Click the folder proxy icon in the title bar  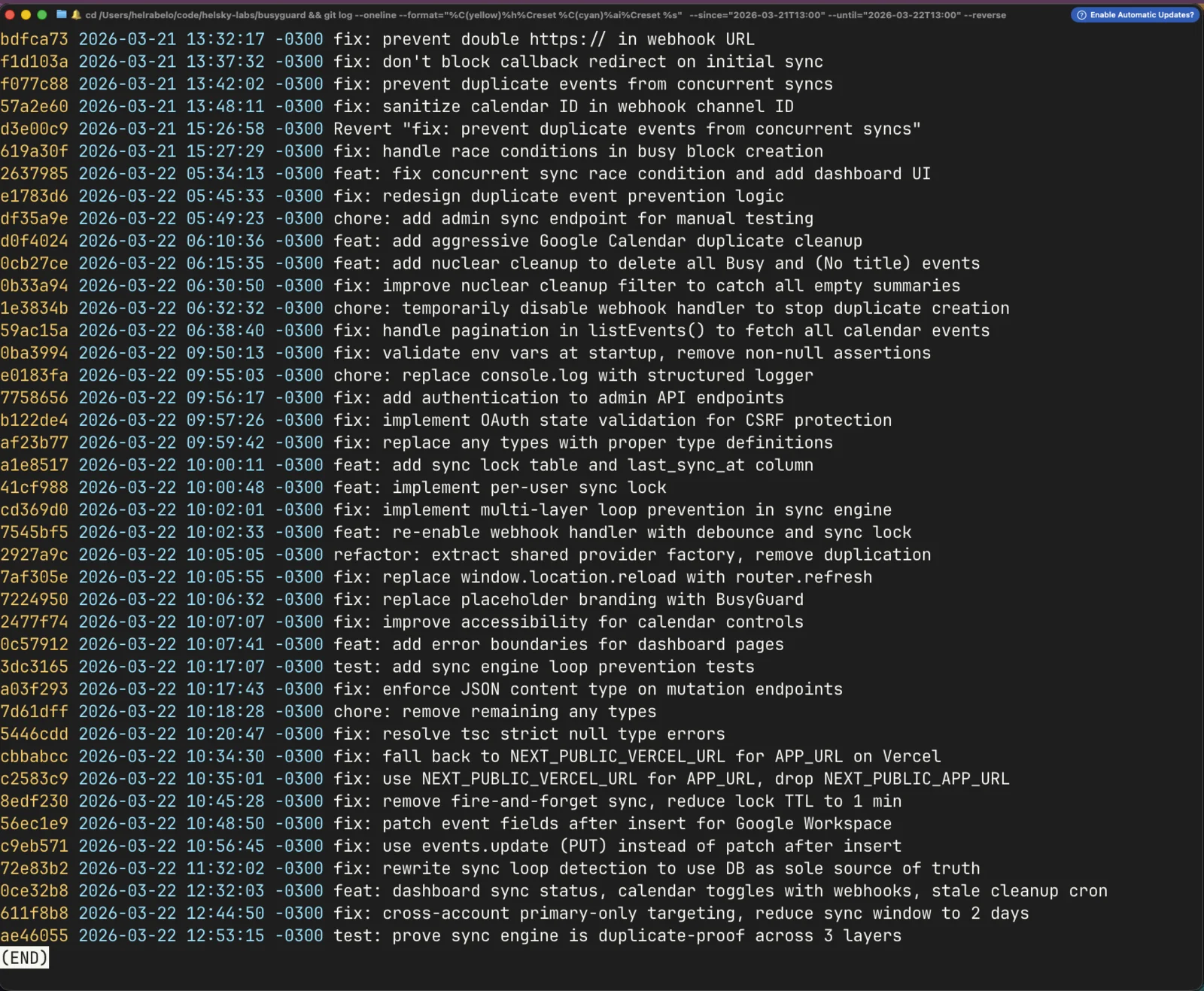pos(62,14)
